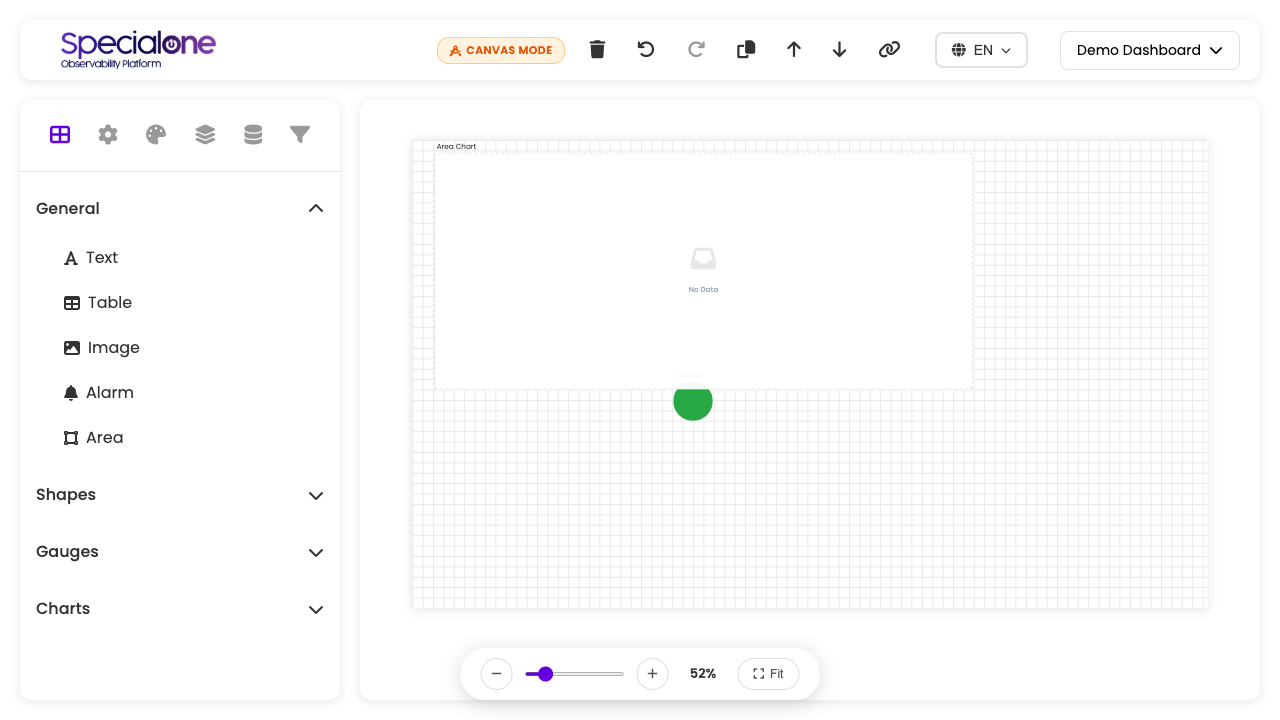Add an Area widget
The width and height of the screenshot is (1280, 720).
coord(94,438)
